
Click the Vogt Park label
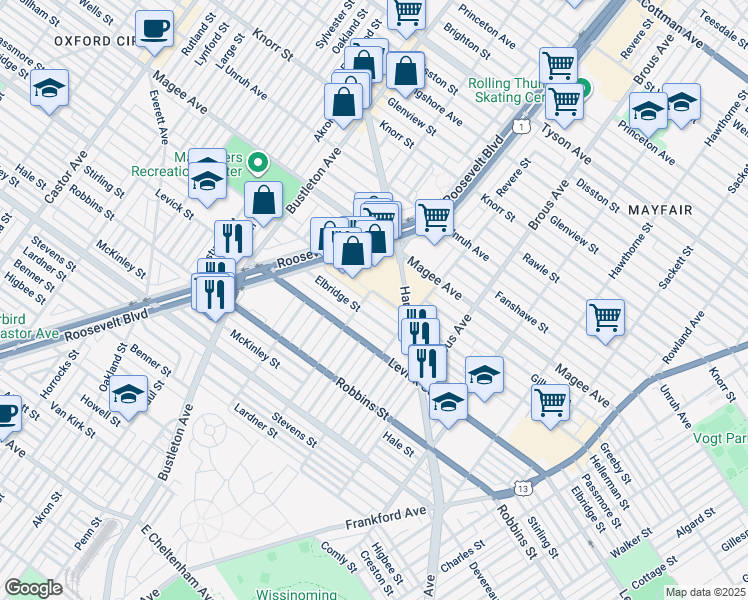pos(719,438)
